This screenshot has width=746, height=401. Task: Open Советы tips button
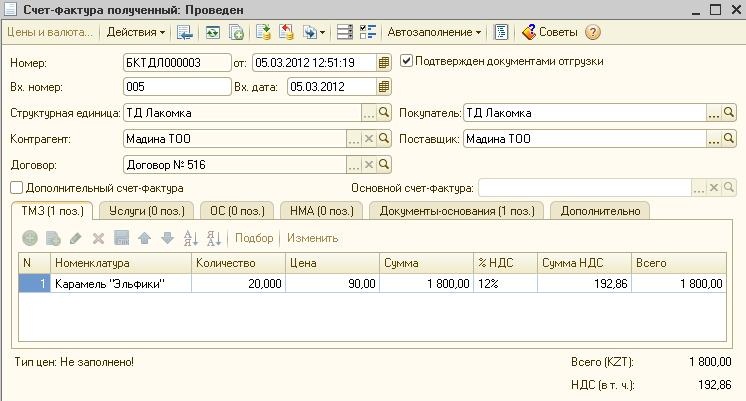click(x=550, y=32)
